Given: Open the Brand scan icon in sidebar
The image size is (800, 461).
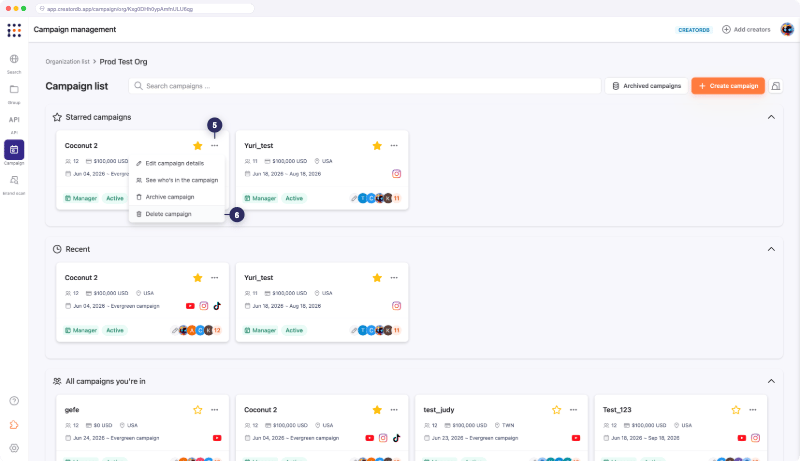Looking at the screenshot, I should pyautogui.click(x=14, y=180).
